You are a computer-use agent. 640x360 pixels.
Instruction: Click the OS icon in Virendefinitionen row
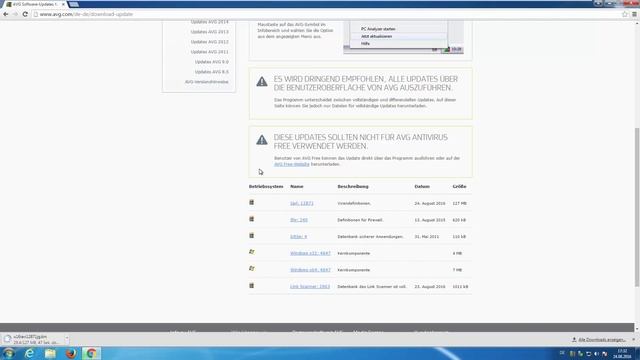coord(251,202)
